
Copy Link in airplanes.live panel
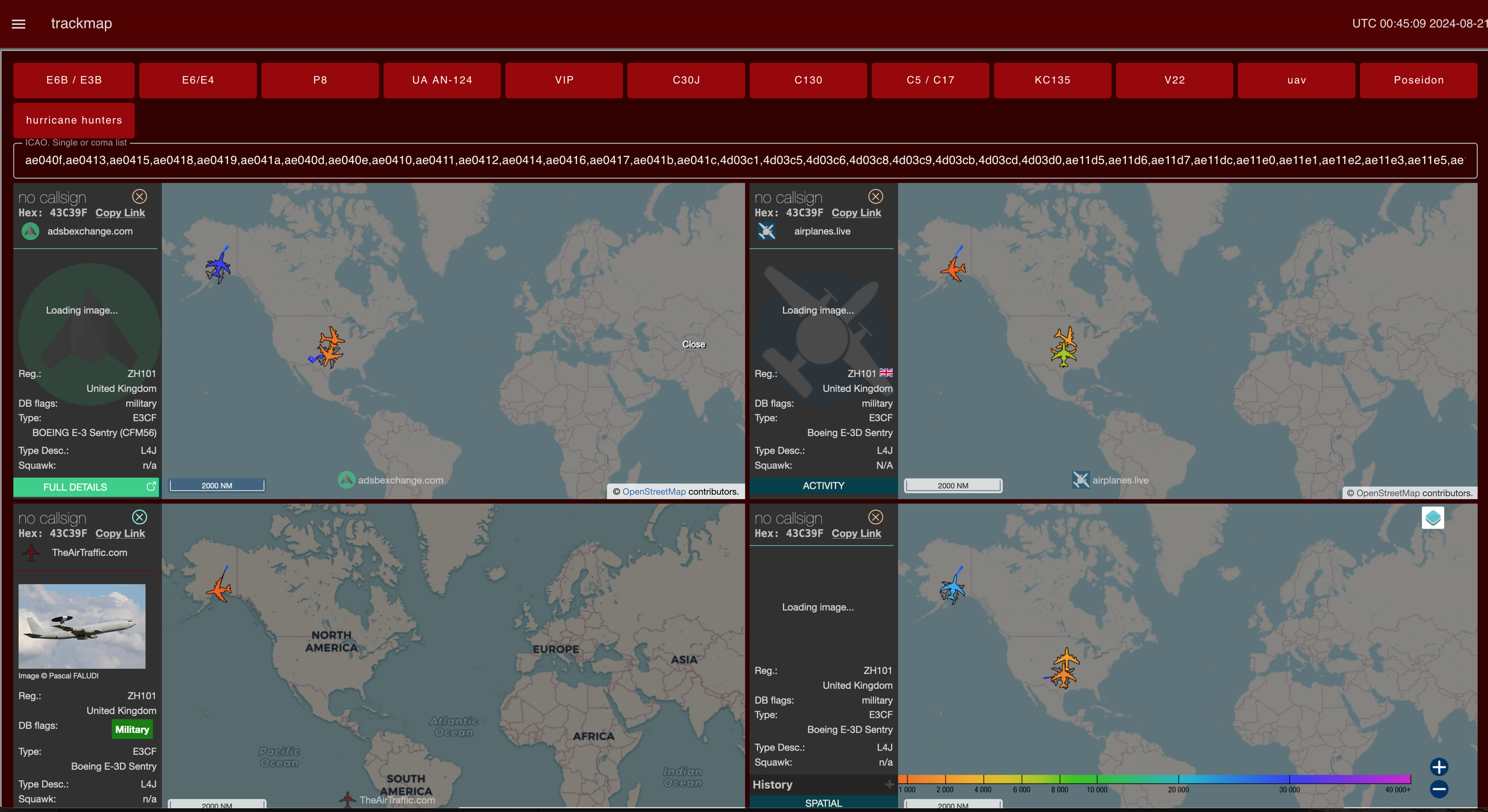(856, 213)
